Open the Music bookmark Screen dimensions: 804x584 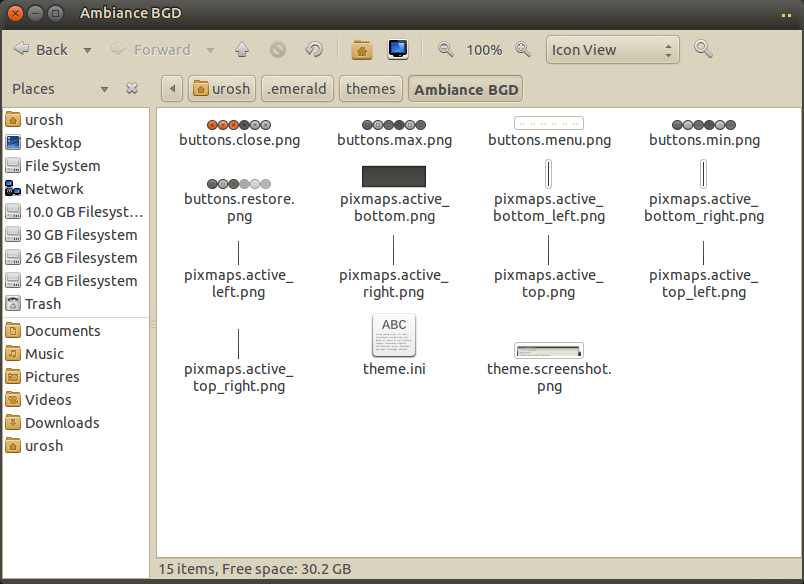(76, 354)
